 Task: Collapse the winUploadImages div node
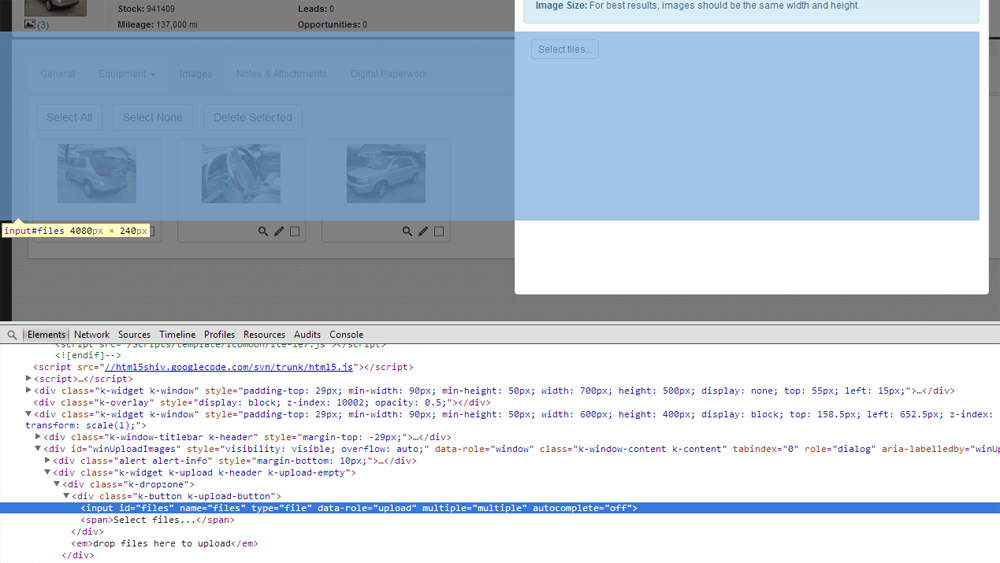tap(38, 449)
